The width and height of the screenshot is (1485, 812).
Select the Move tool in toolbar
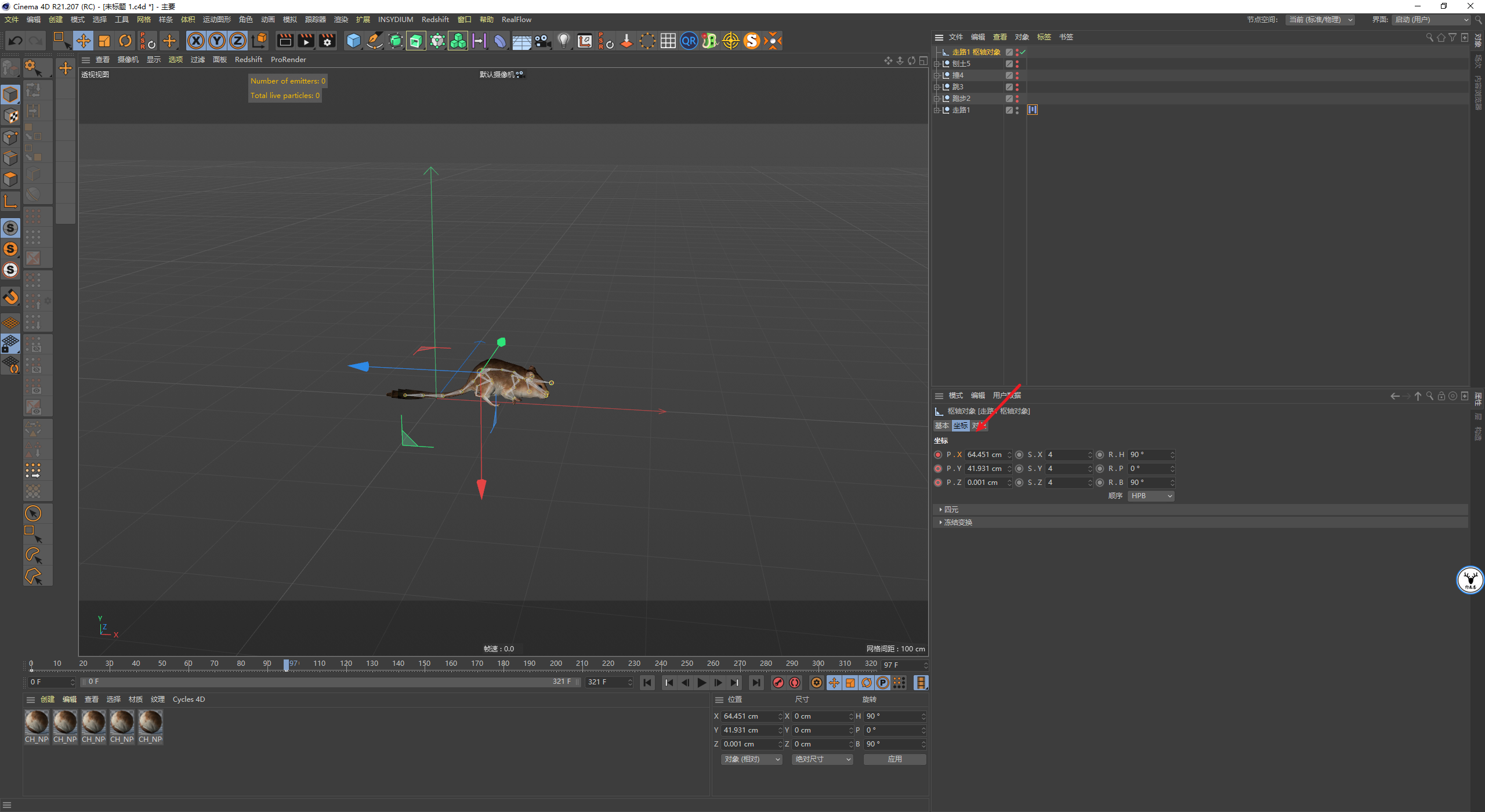(x=83, y=41)
